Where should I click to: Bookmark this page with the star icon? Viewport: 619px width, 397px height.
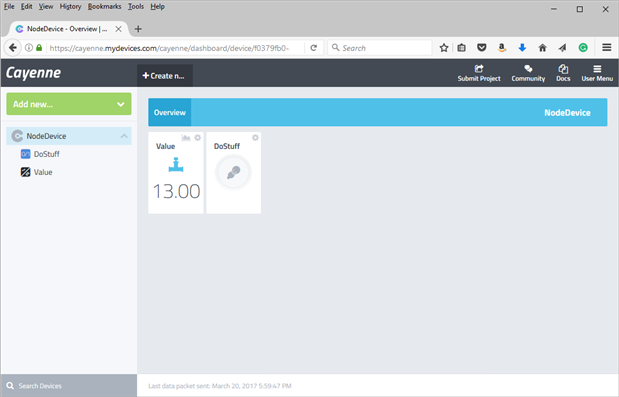444,48
